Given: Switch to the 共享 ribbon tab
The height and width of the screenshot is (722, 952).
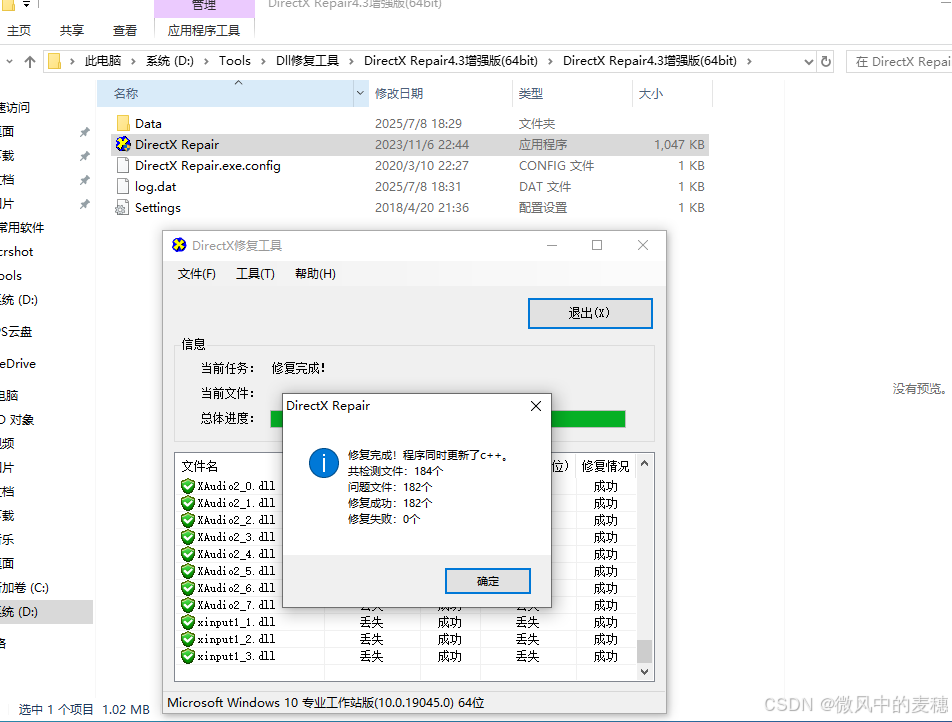Looking at the screenshot, I should [72, 30].
